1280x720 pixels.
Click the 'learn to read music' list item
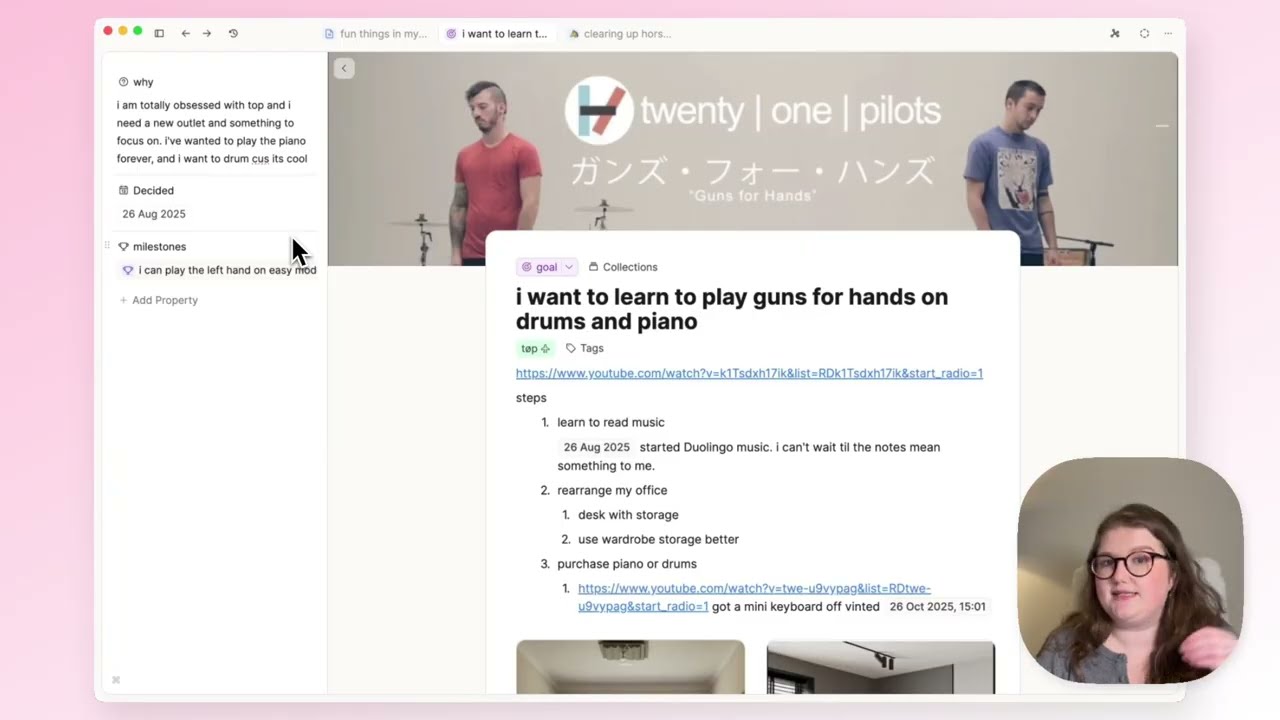click(x=610, y=422)
